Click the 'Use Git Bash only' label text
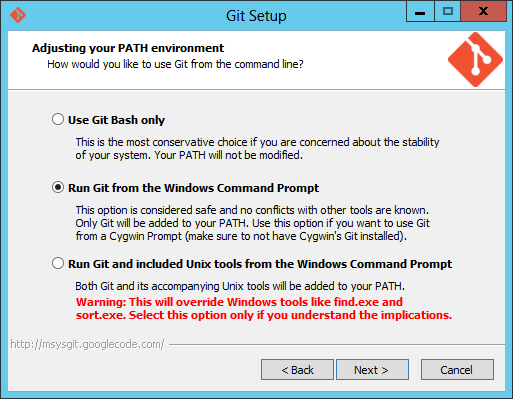This screenshot has height=399, width=513. [116, 120]
